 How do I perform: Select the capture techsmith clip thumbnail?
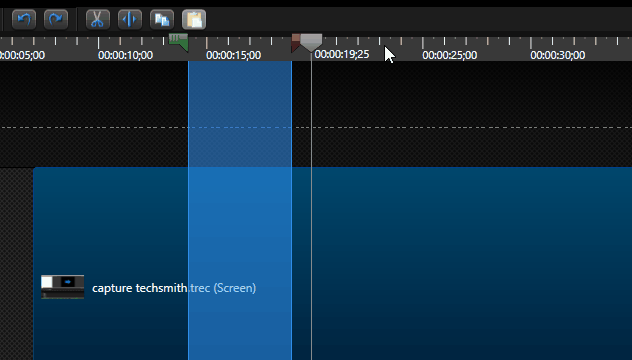coord(62,287)
